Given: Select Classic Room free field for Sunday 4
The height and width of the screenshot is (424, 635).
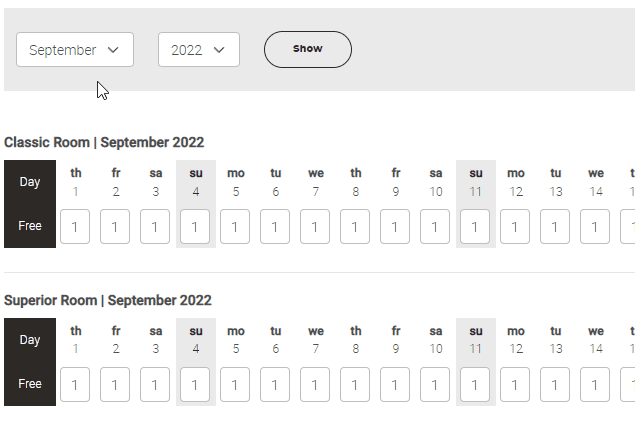Looking at the screenshot, I should click(x=195, y=226).
